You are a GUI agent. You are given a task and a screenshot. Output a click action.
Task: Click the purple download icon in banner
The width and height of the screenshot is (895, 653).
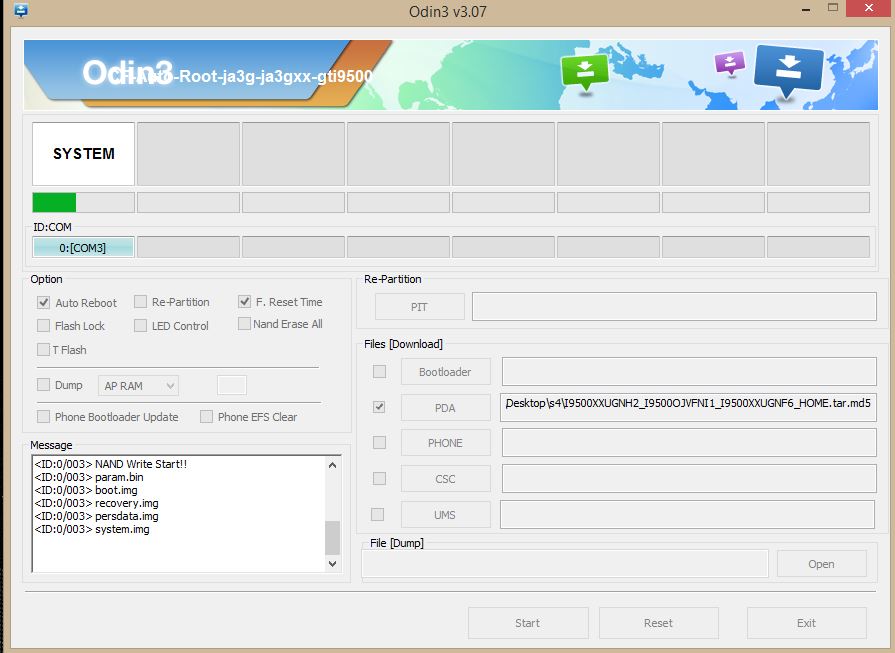point(730,64)
